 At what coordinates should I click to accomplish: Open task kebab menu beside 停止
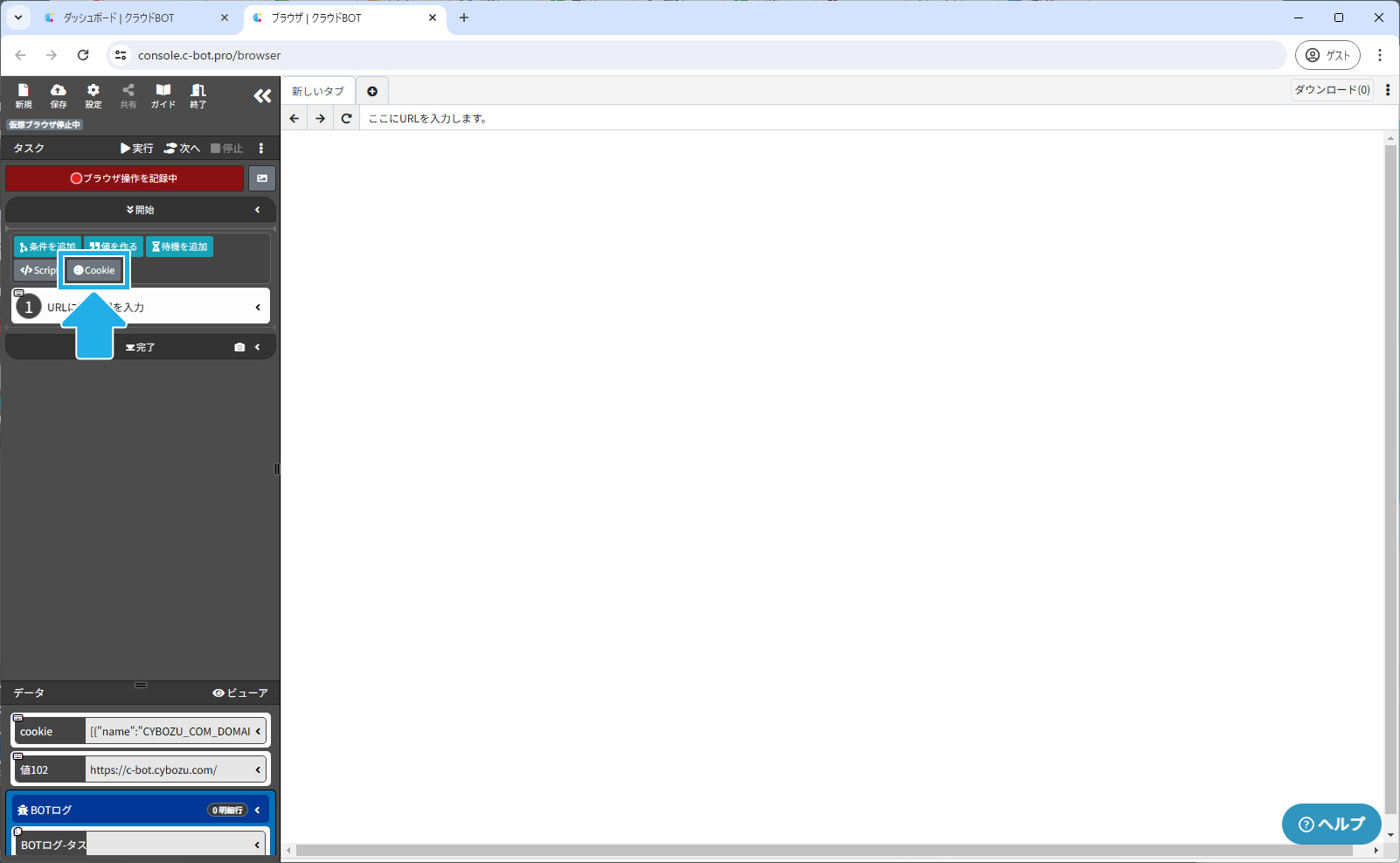coord(261,149)
